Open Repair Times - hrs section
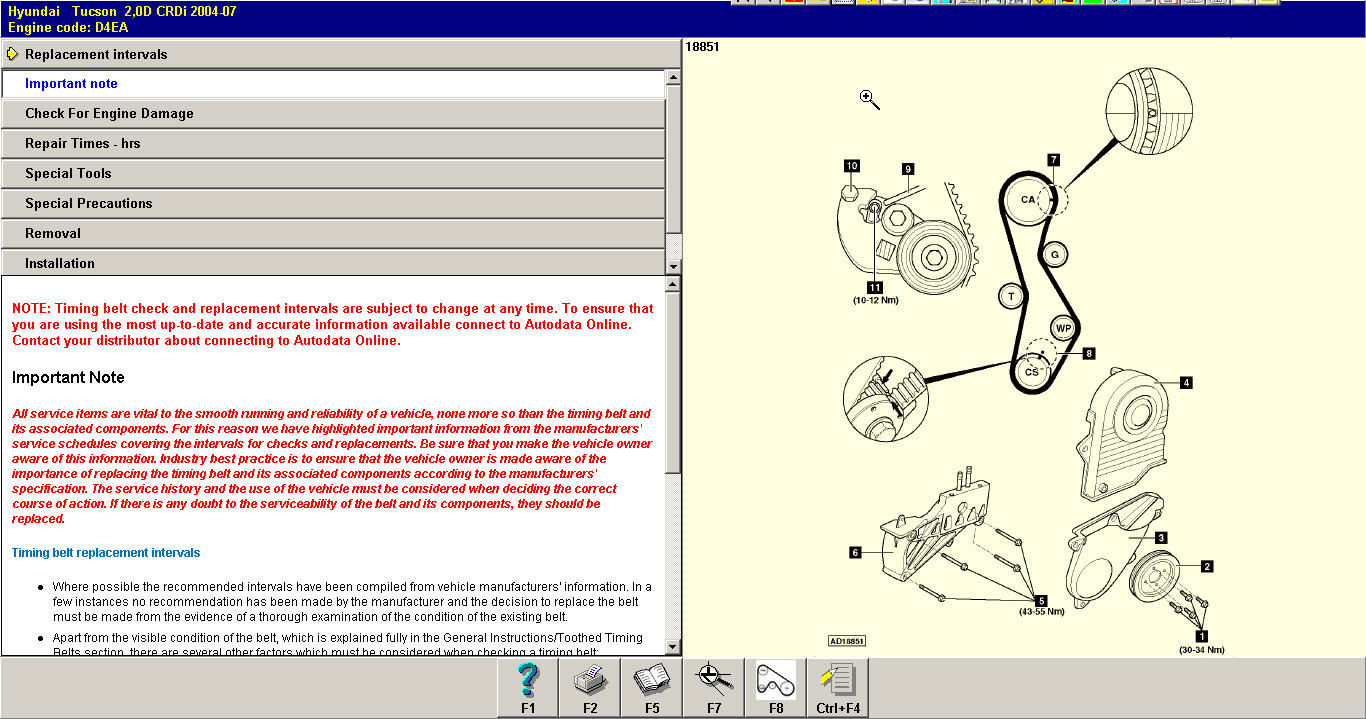This screenshot has width=1366, height=719. pos(333,144)
